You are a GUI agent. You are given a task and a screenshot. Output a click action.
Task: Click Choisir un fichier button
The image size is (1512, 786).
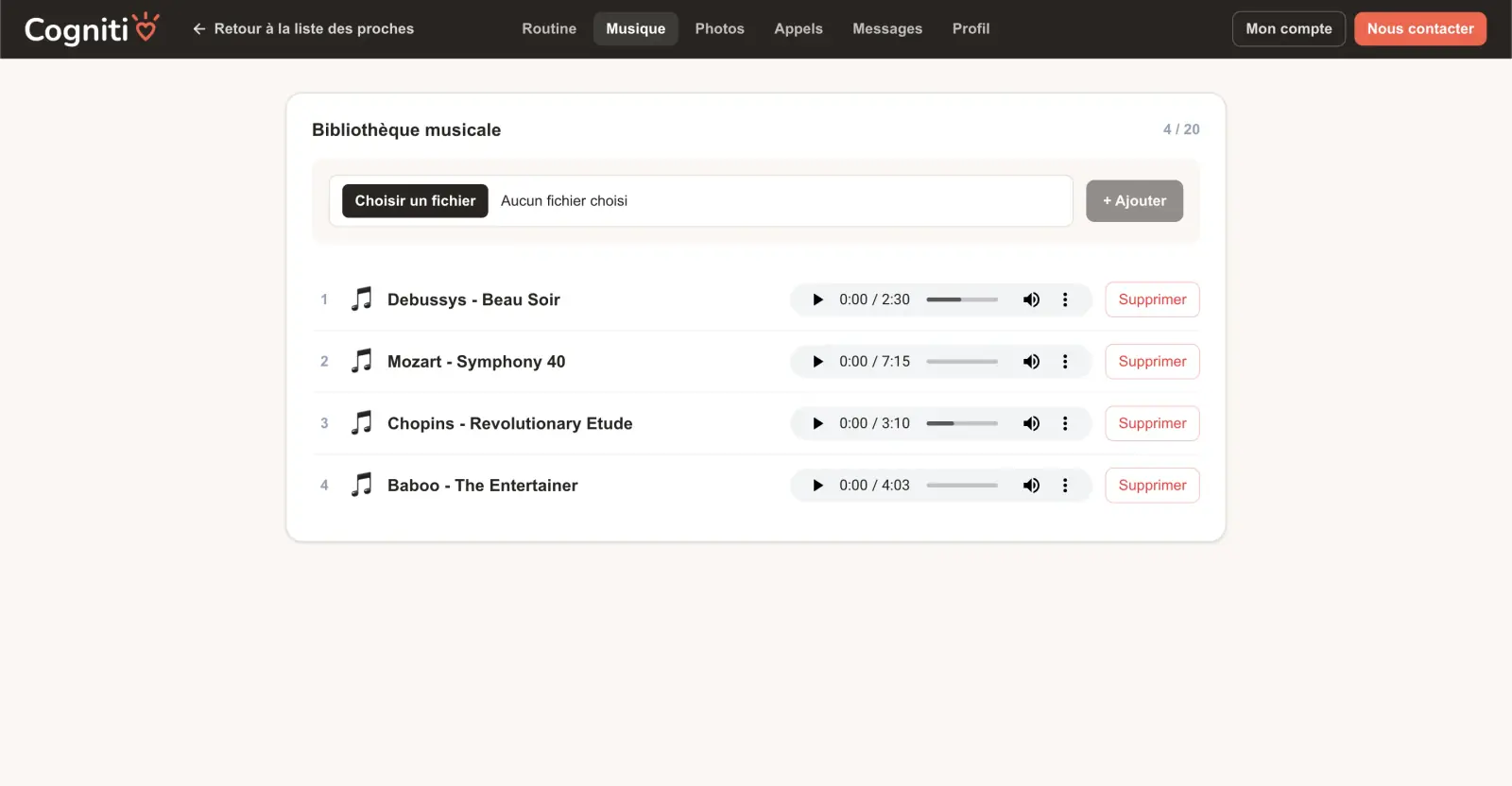(415, 200)
